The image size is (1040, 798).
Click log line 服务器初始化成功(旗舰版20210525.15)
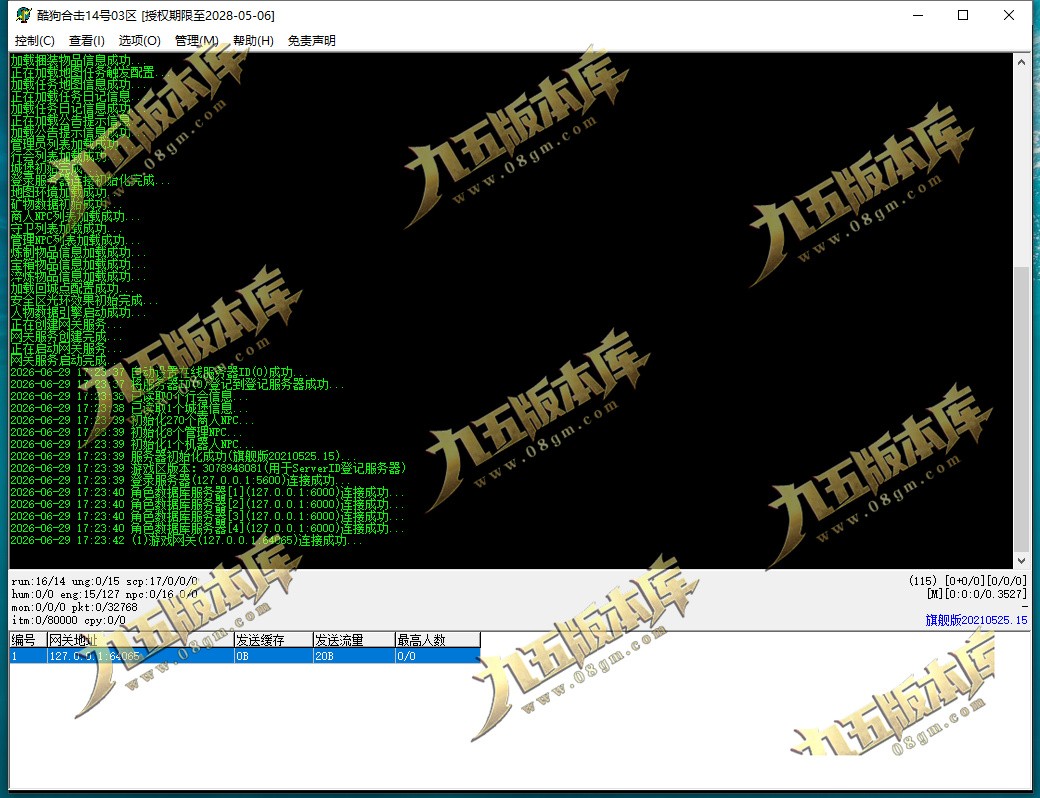point(182,456)
